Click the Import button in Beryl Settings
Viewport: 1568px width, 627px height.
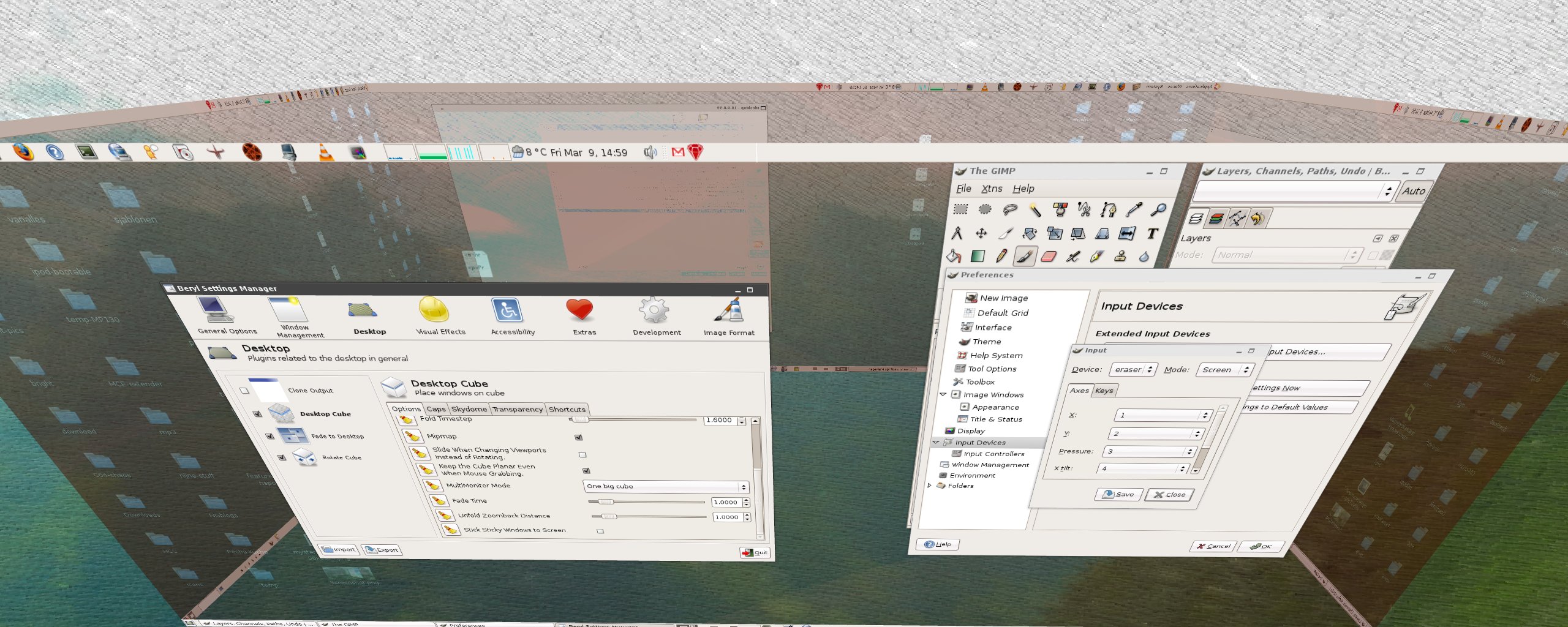[339, 549]
